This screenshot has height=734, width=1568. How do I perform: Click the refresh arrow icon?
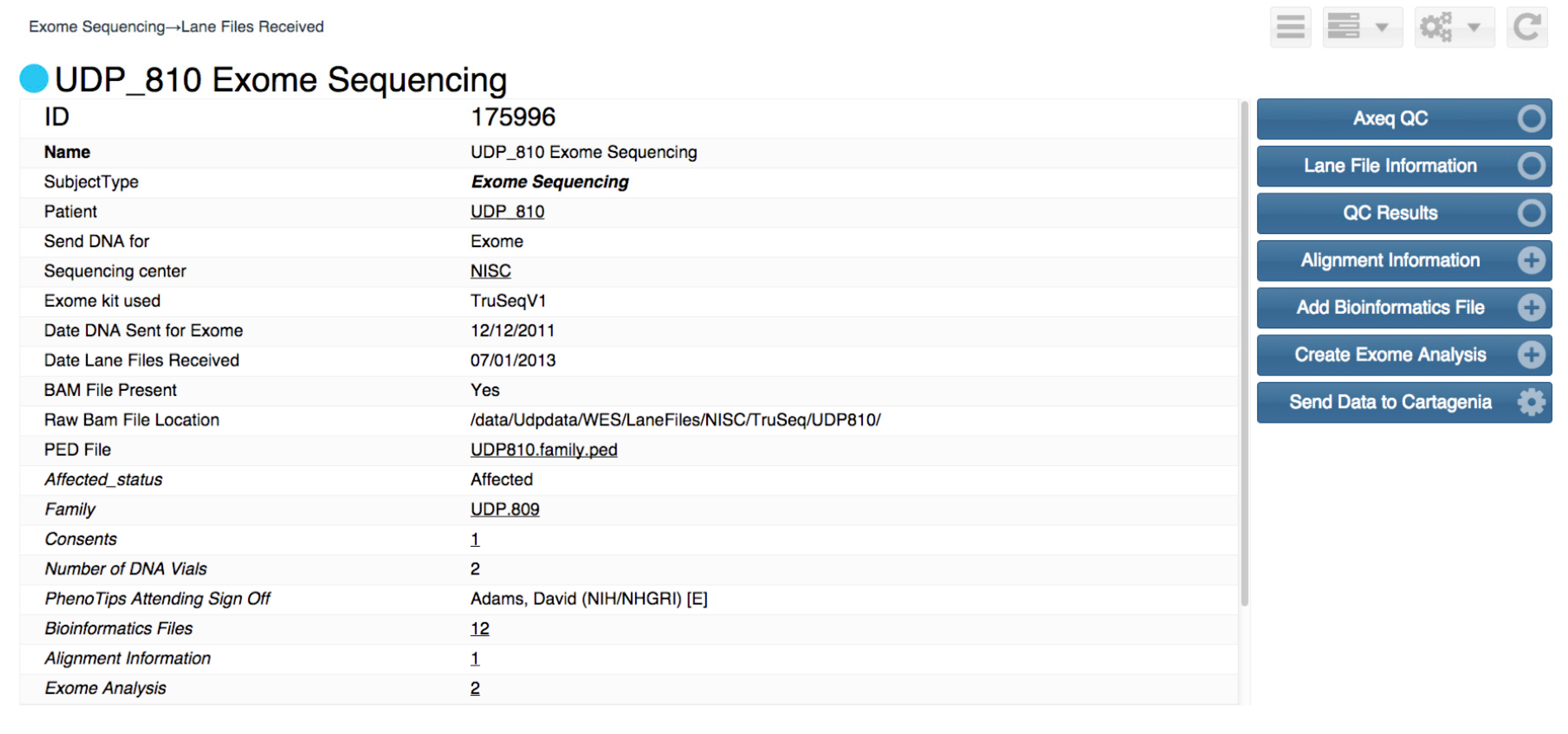click(x=1527, y=27)
